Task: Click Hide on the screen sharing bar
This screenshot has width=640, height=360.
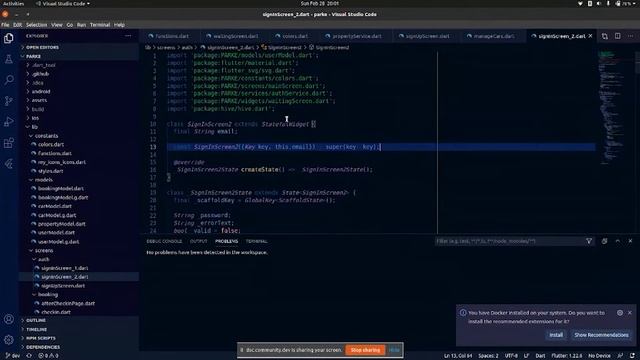Action: 394,350
